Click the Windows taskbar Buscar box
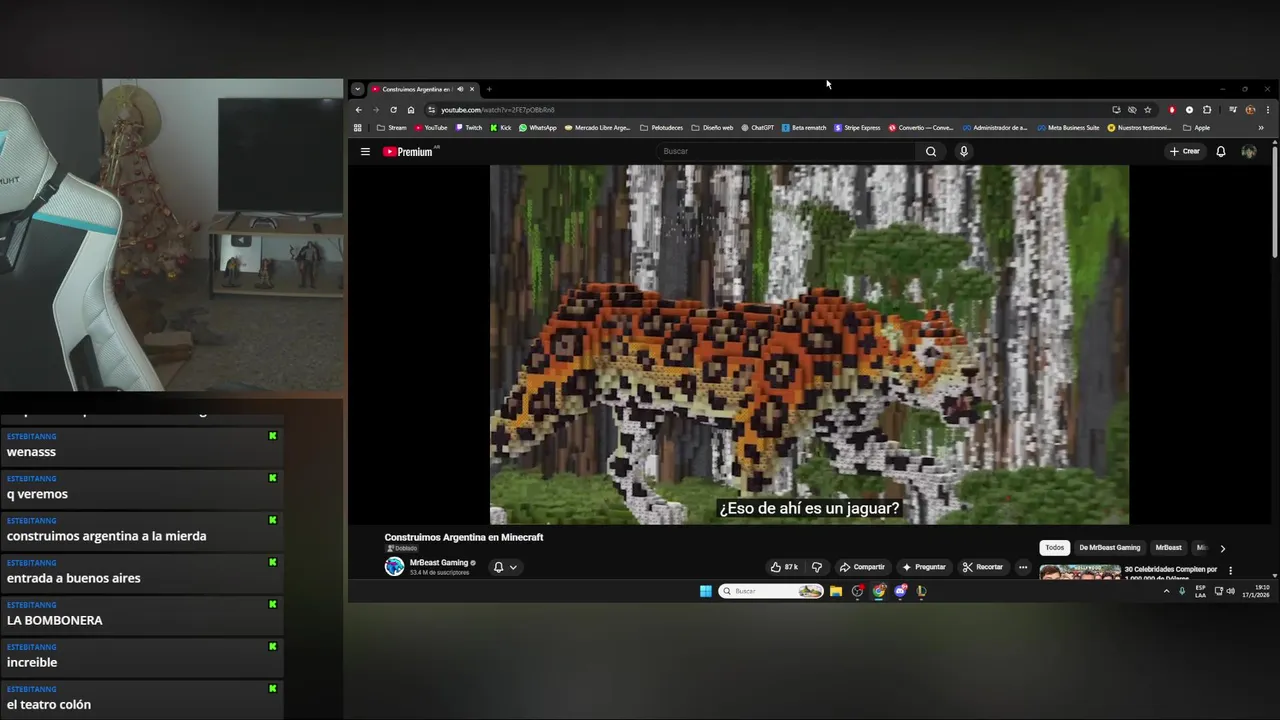 (x=771, y=591)
